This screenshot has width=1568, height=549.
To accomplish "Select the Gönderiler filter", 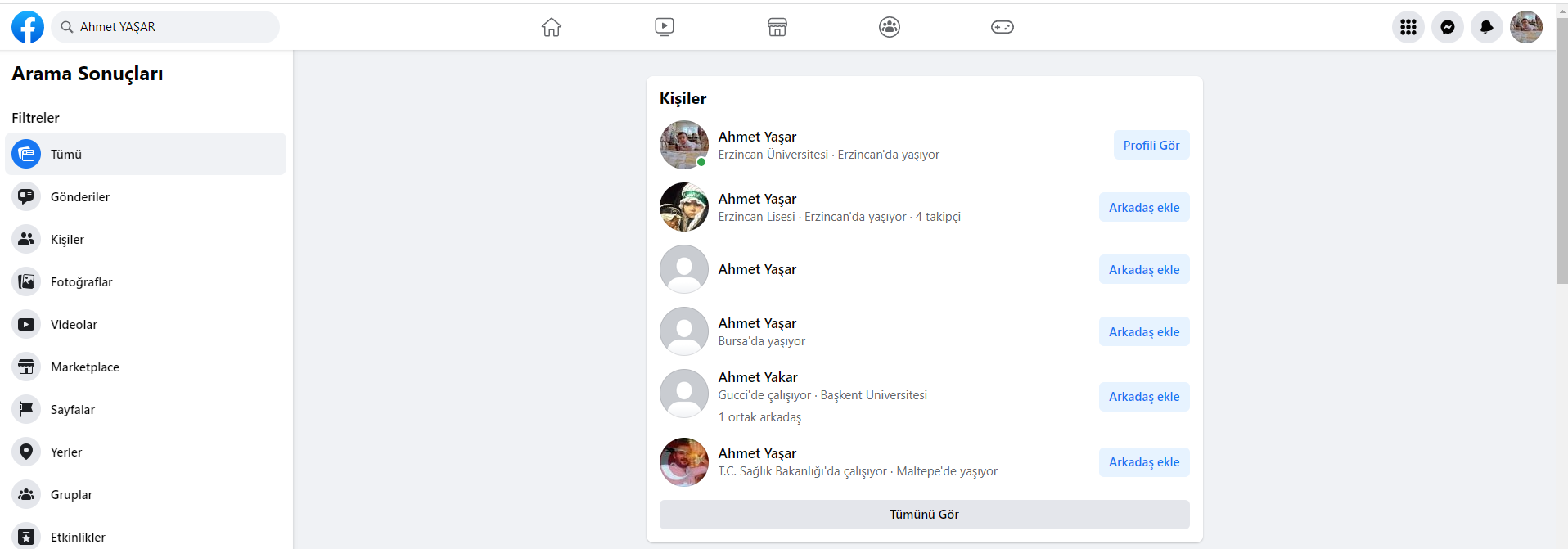I will coord(80,196).
